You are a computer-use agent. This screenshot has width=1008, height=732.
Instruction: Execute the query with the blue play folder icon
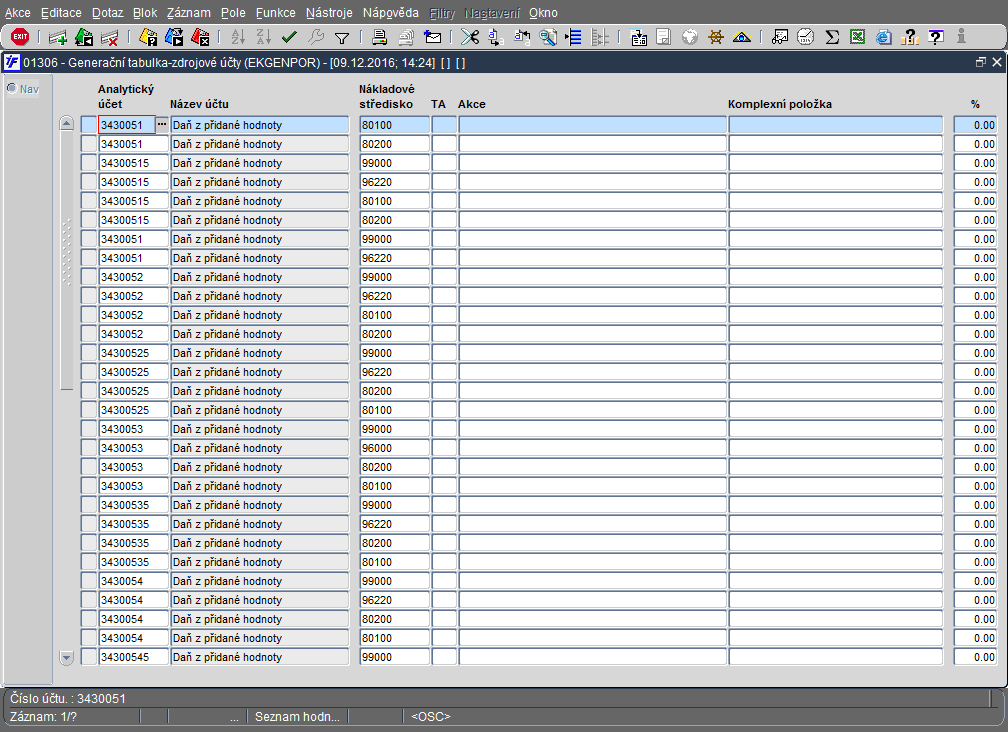click(174, 37)
